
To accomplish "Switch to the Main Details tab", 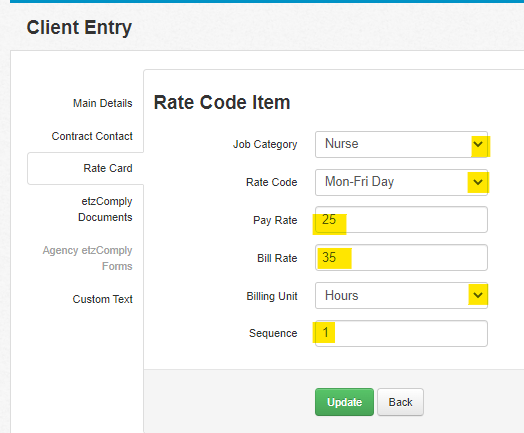I will pyautogui.click(x=103, y=103).
